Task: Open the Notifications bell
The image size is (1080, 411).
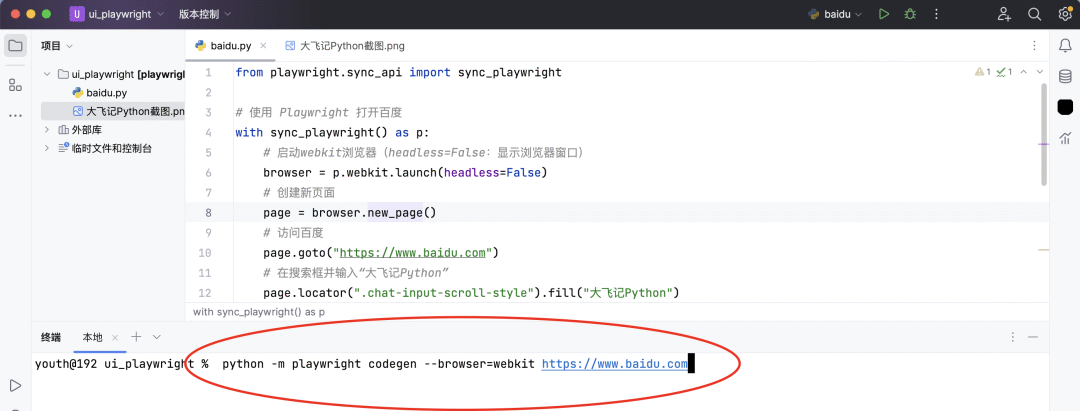Action: tap(1065, 46)
